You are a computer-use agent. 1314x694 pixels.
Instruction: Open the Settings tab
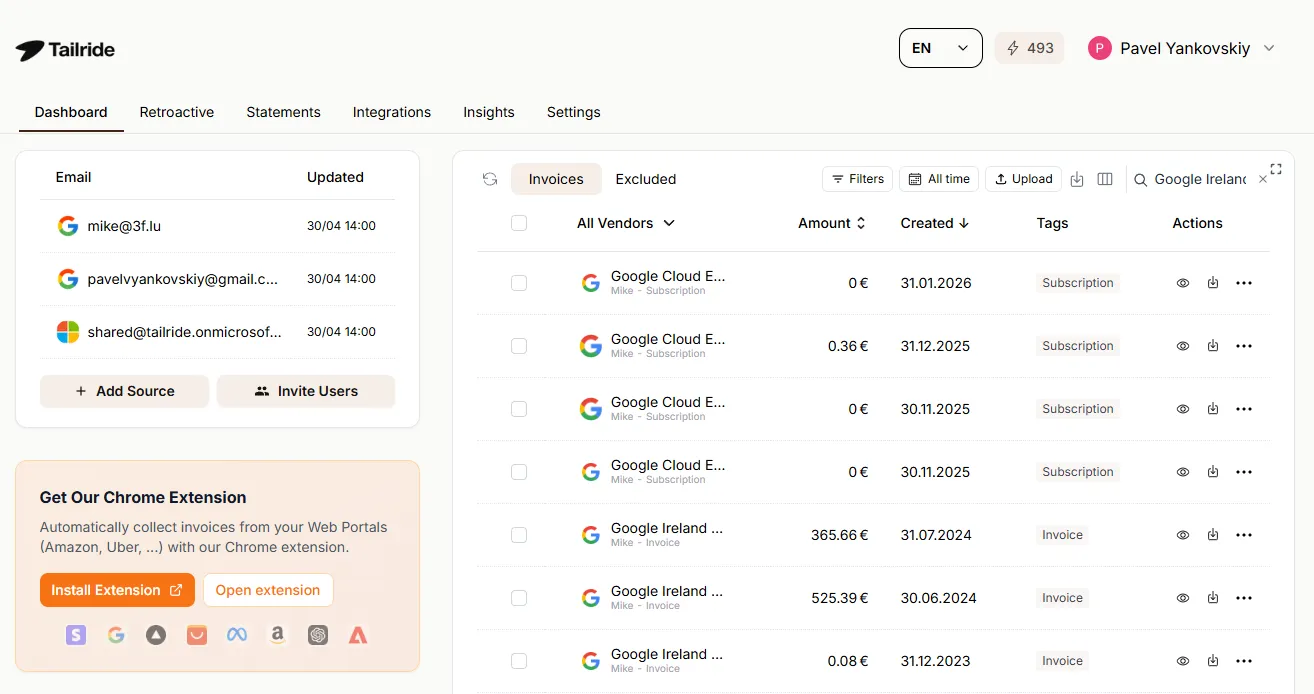point(574,112)
